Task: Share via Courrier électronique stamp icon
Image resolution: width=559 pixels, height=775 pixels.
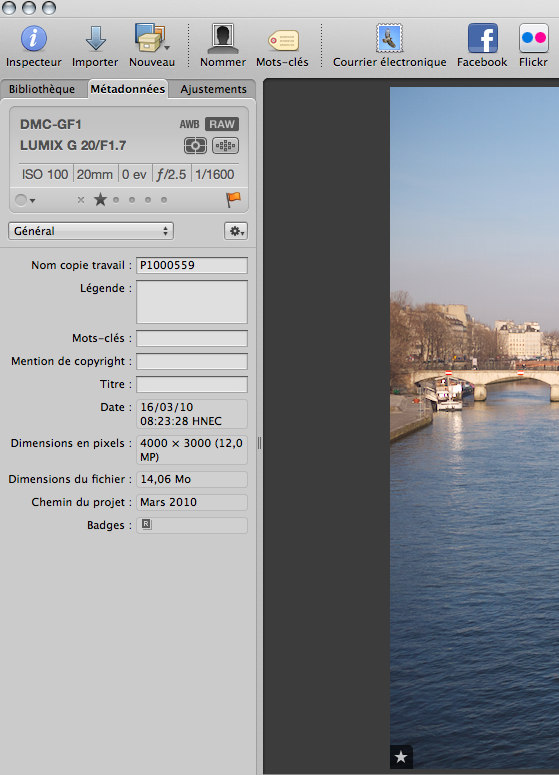Action: (x=389, y=38)
